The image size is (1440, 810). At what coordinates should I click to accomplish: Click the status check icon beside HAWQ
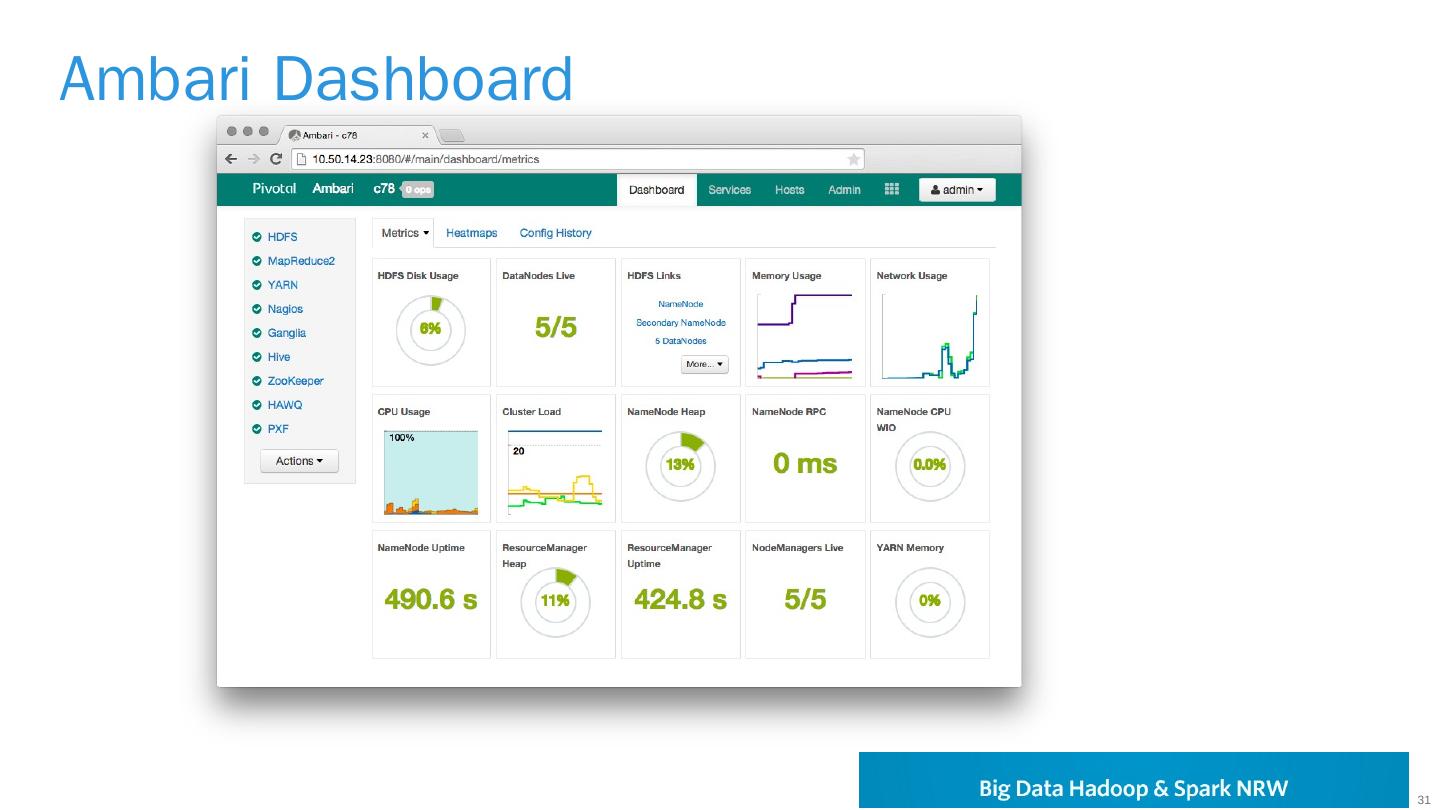[257, 405]
